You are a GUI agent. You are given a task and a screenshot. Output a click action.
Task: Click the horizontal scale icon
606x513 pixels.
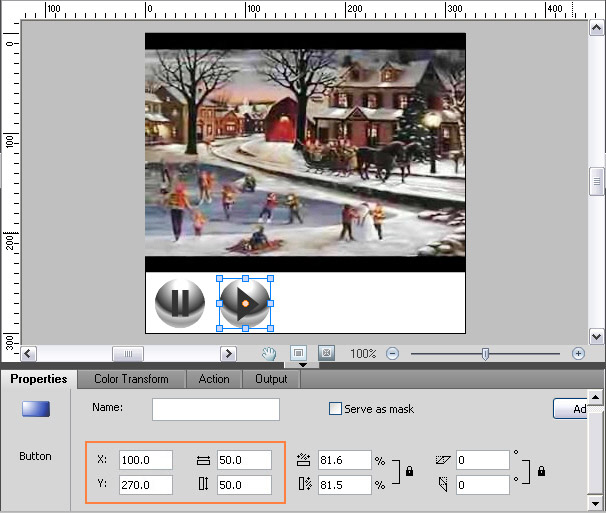(x=304, y=460)
